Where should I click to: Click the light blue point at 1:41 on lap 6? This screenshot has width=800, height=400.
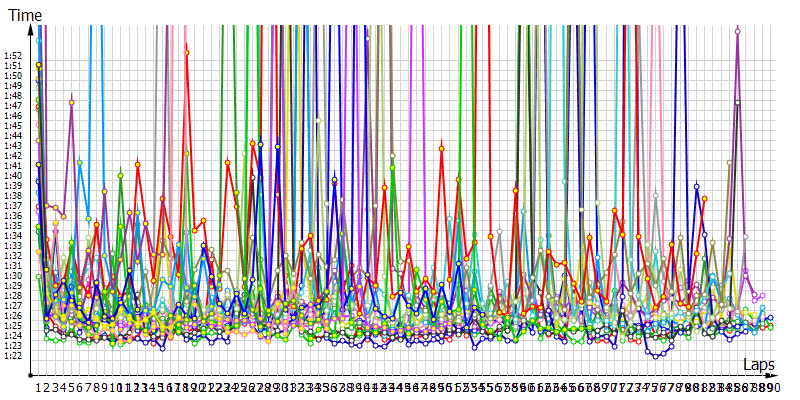point(80,162)
